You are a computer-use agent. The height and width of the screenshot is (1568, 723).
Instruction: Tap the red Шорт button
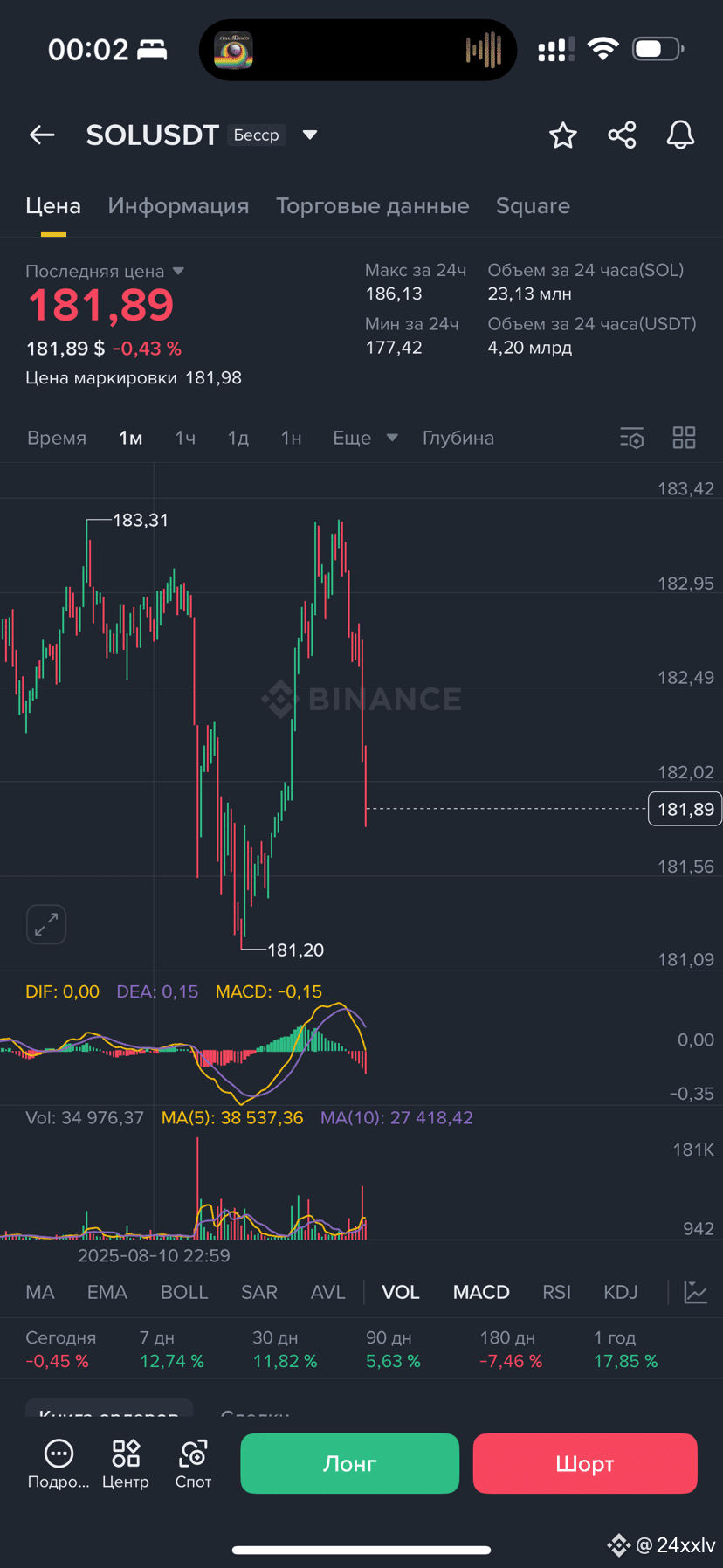(x=585, y=1463)
